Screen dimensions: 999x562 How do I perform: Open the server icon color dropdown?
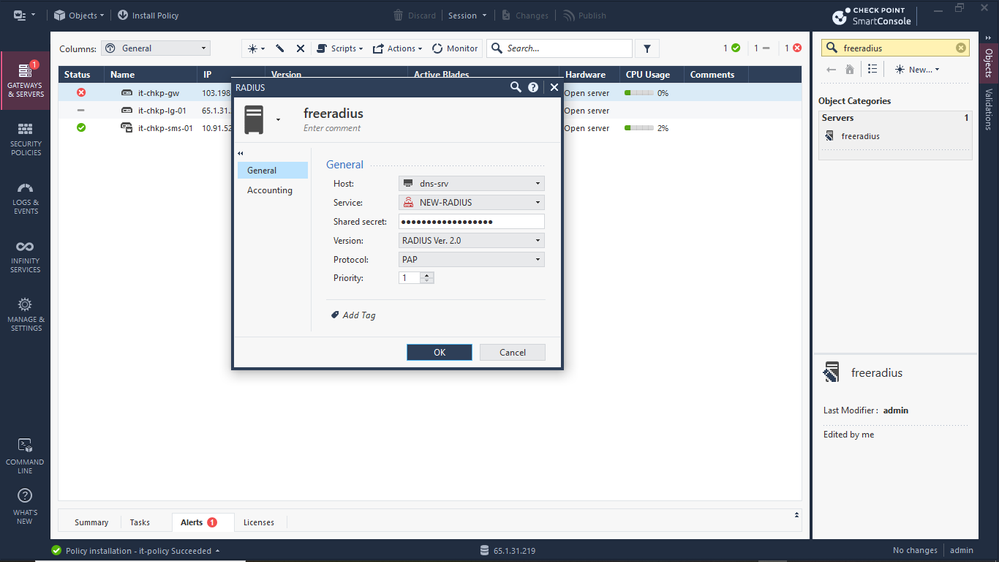(278, 120)
